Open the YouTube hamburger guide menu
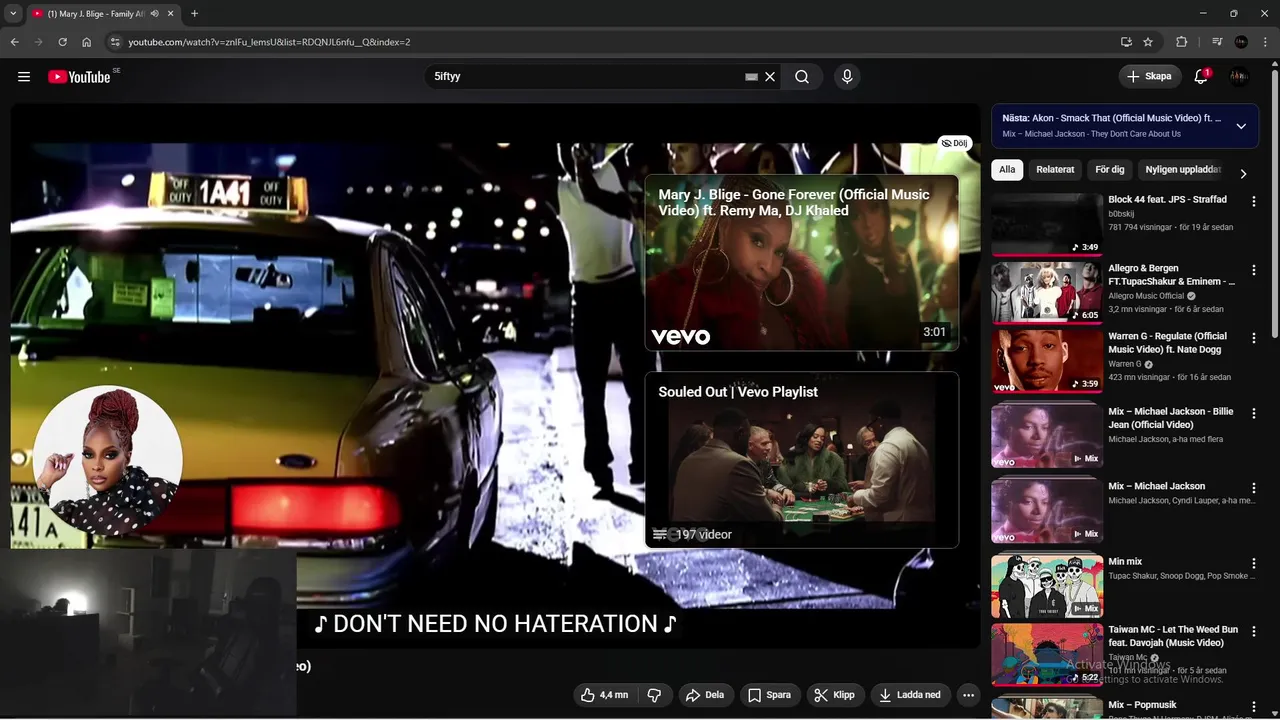This screenshot has height=720, width=1280. (x=24, y=76)
